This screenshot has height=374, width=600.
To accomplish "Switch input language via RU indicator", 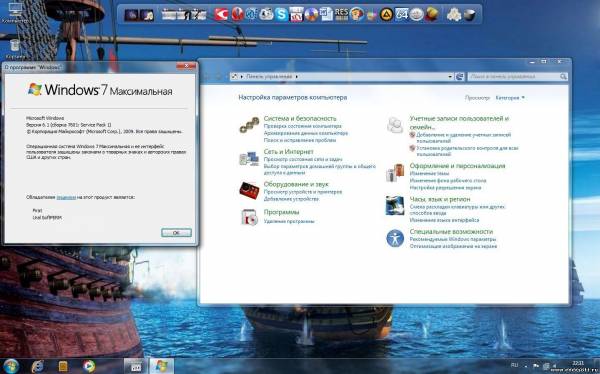I will [x=514, y=365].
